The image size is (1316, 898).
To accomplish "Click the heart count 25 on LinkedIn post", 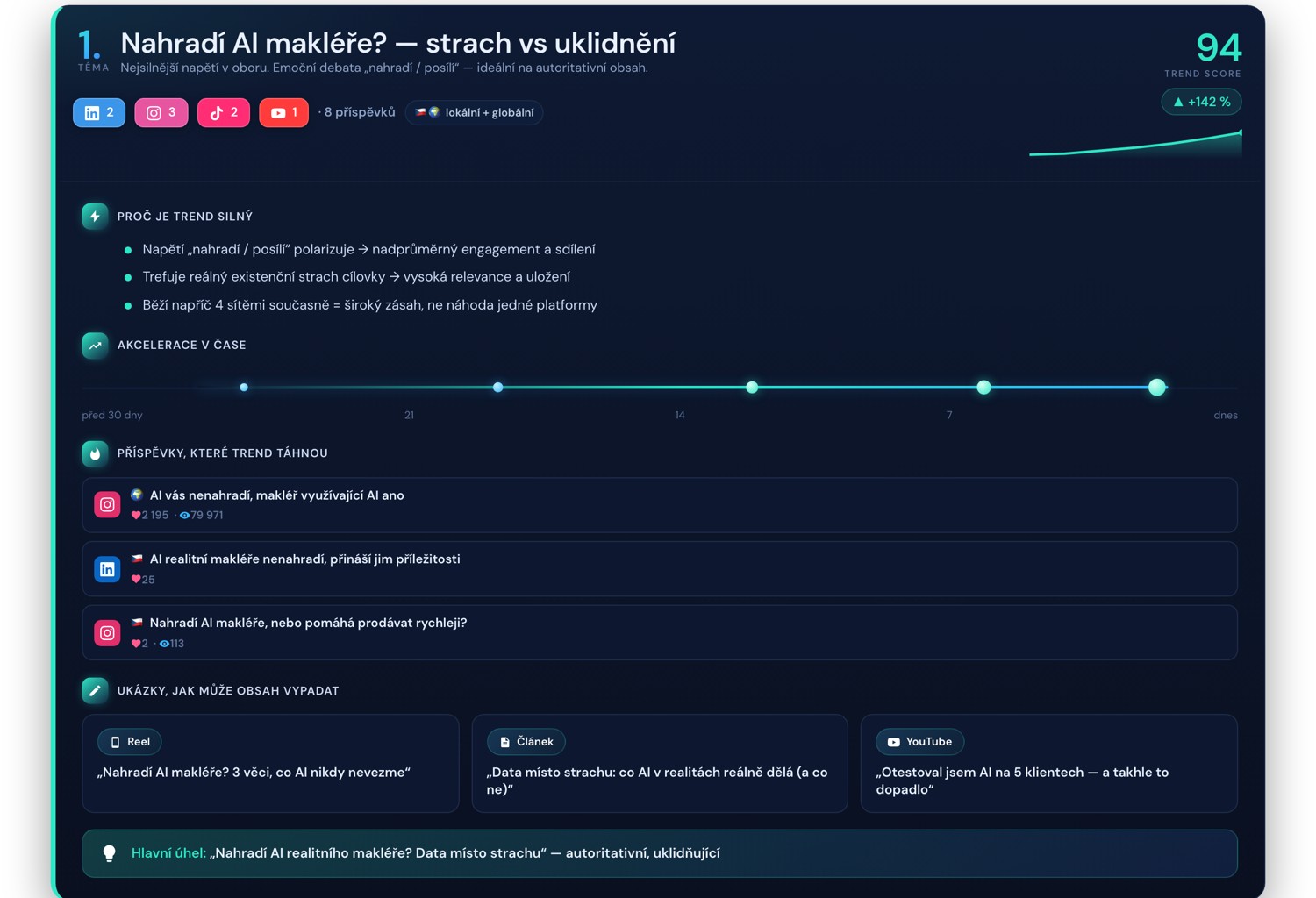I will coord(143,580).
